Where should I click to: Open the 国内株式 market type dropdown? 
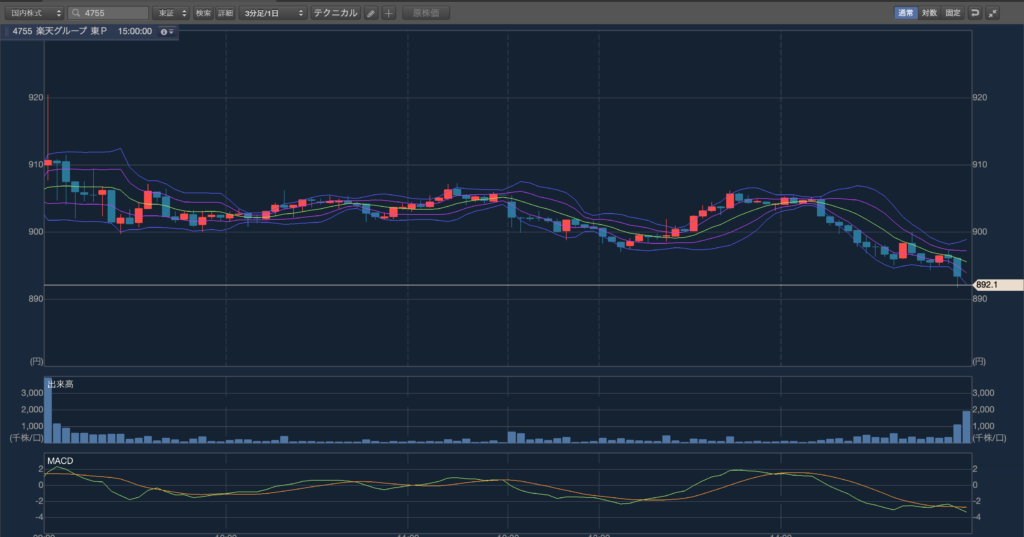tap(33, 13)
